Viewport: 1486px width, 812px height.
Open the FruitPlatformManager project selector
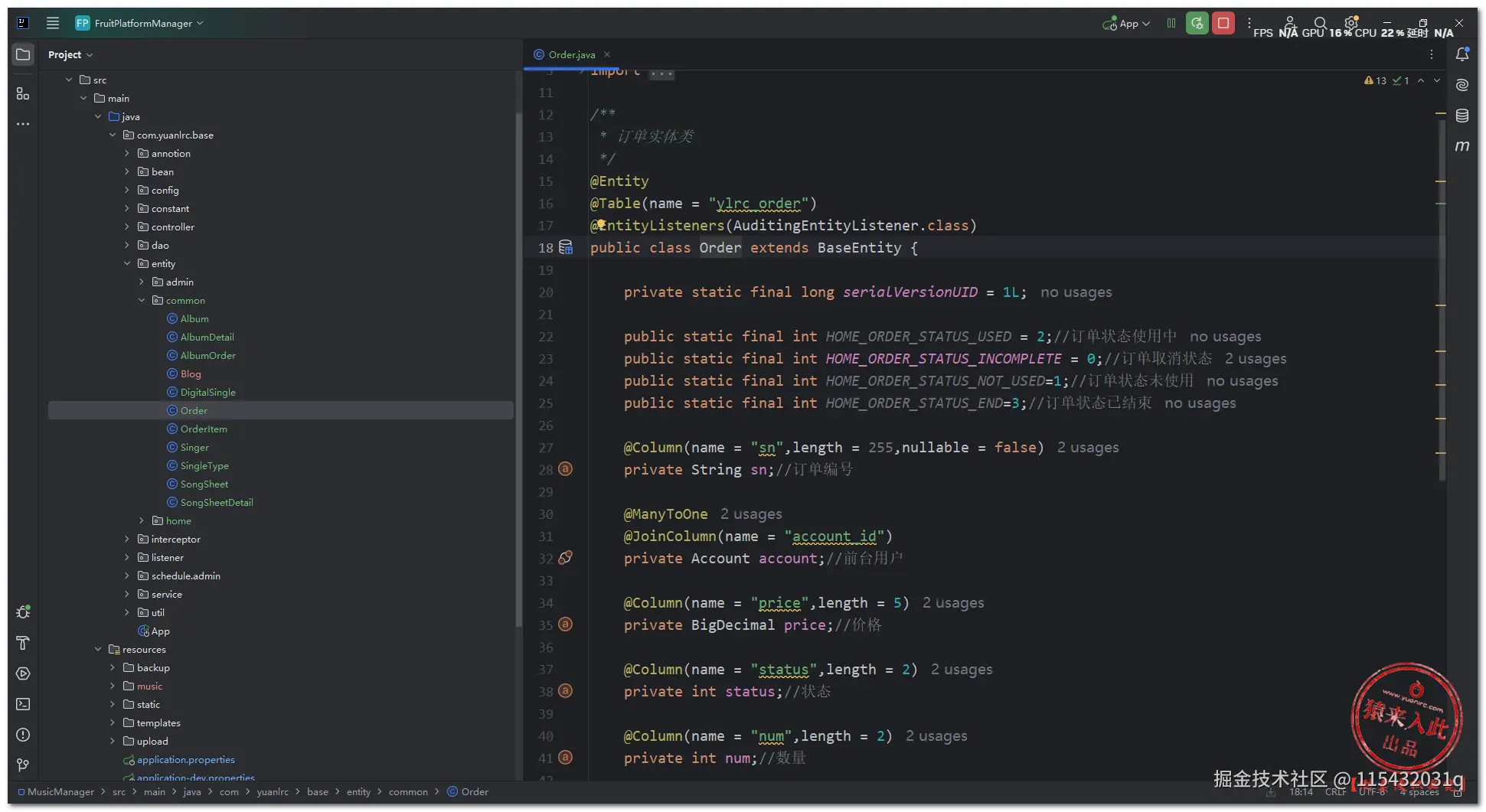pos(139,23)
